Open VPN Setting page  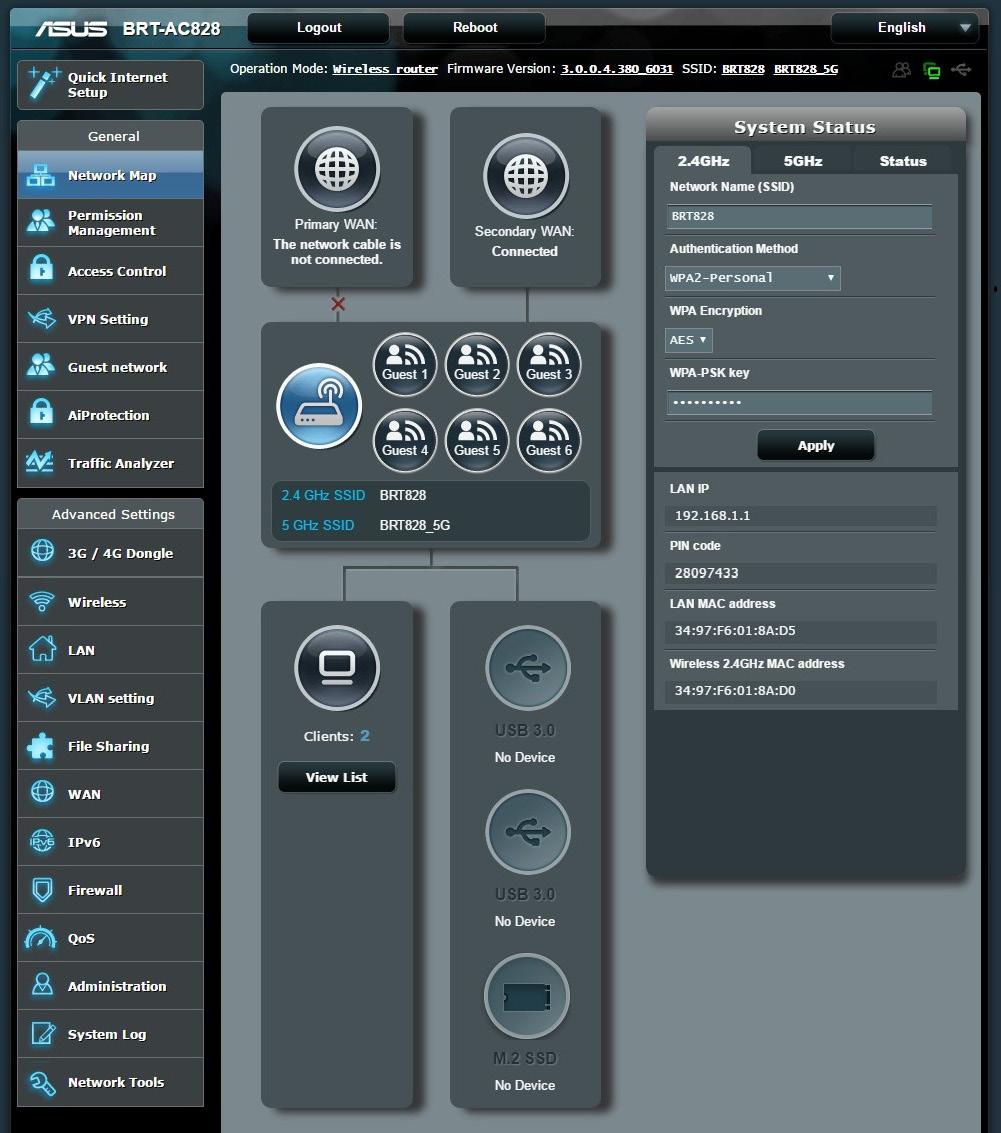[111, 319]
